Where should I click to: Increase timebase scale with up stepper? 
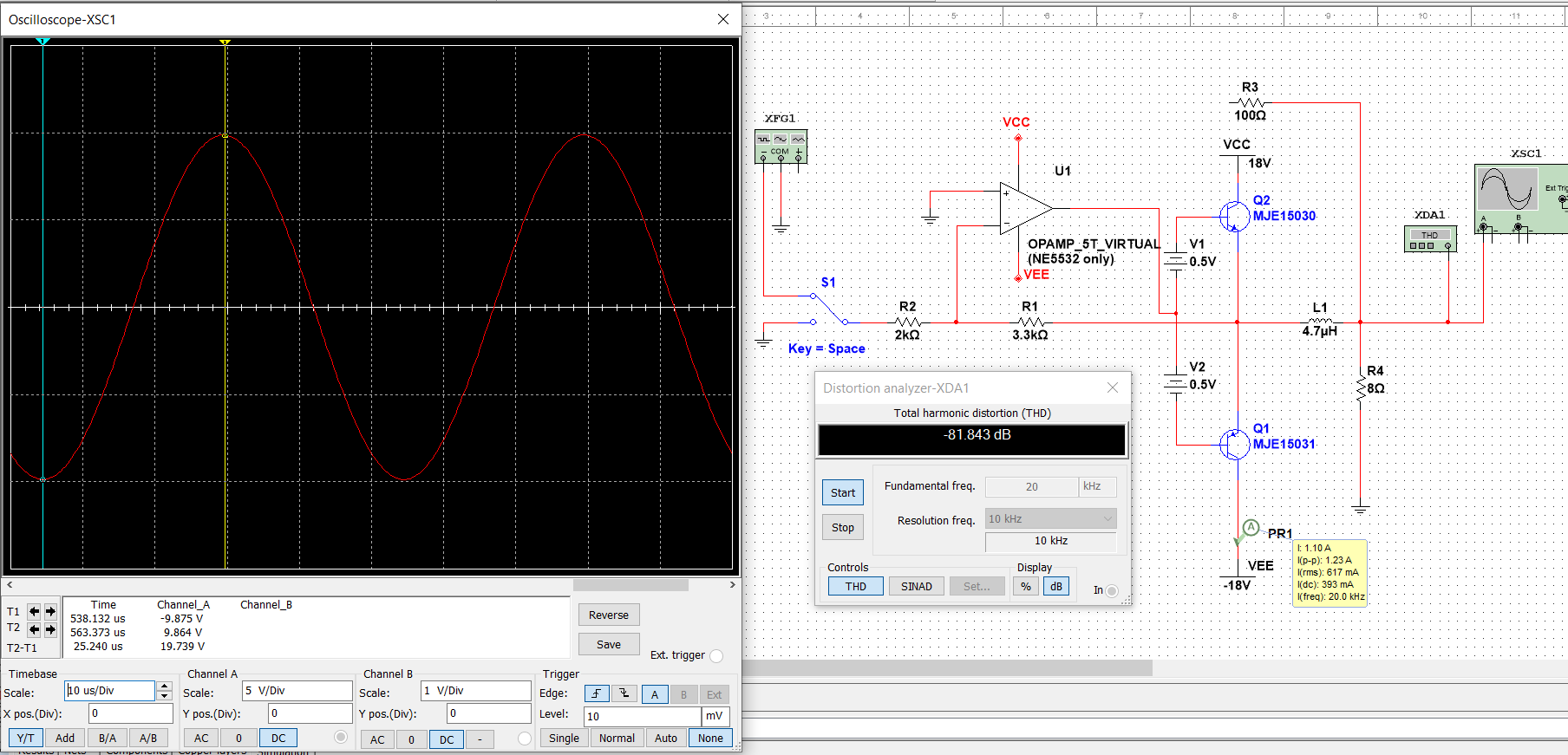coord(165,686)
